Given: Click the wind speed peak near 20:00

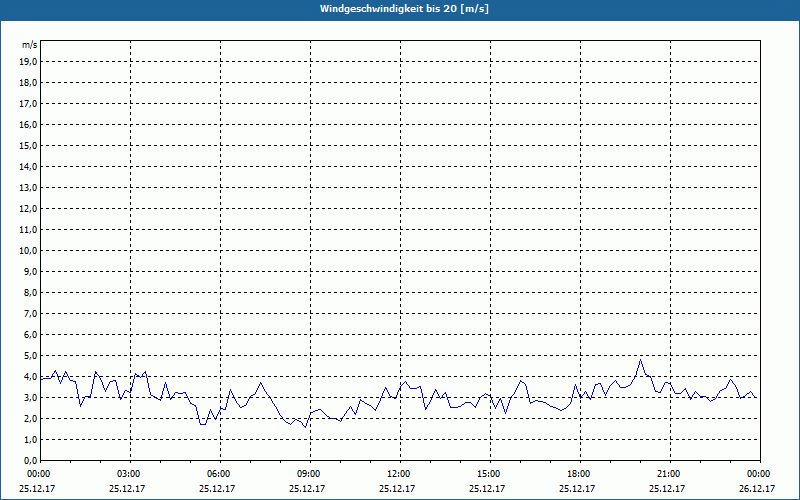Looking at the screenshot, I should [x=640, y=360].
